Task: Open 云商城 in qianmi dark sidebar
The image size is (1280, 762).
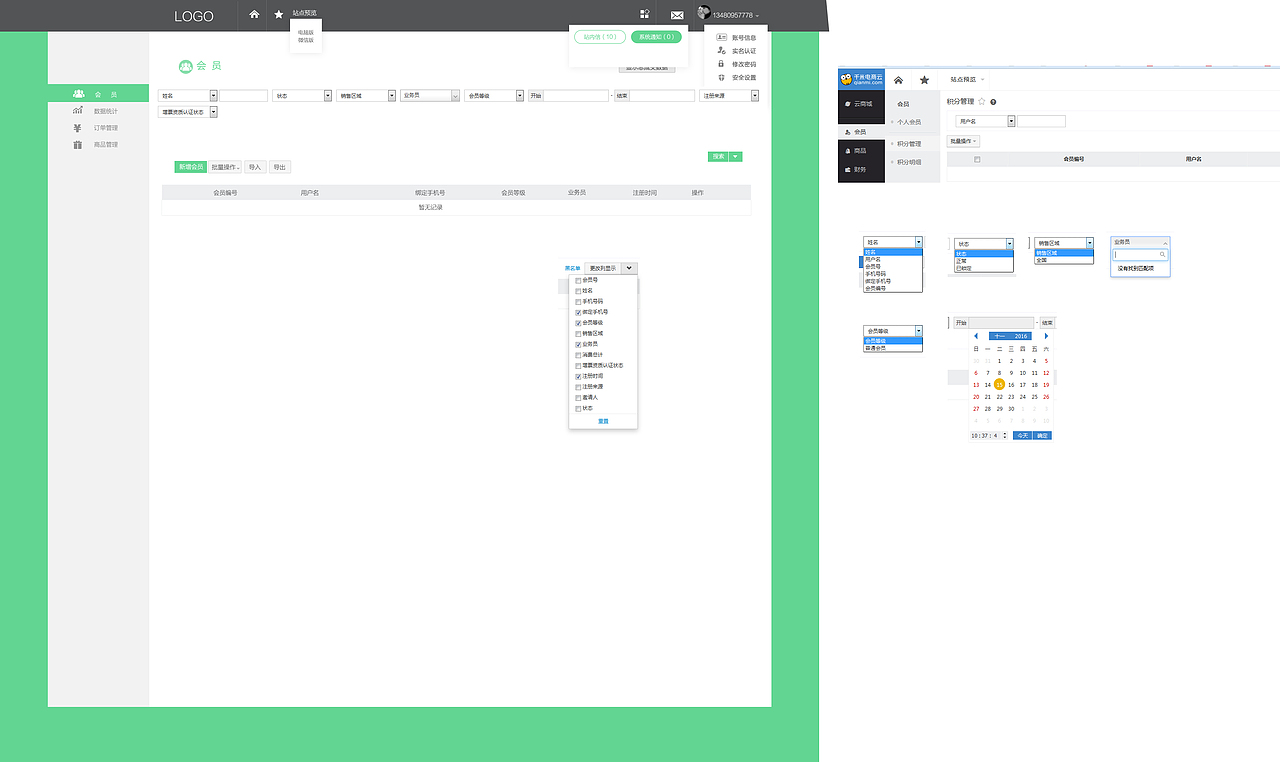Action: coord(863,104)
